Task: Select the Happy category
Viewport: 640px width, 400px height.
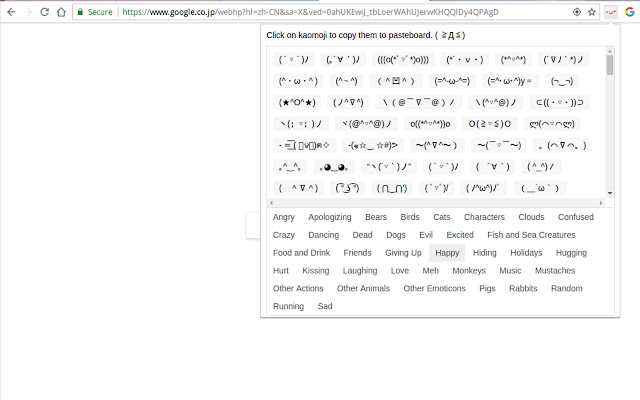Action: point(447,253)
